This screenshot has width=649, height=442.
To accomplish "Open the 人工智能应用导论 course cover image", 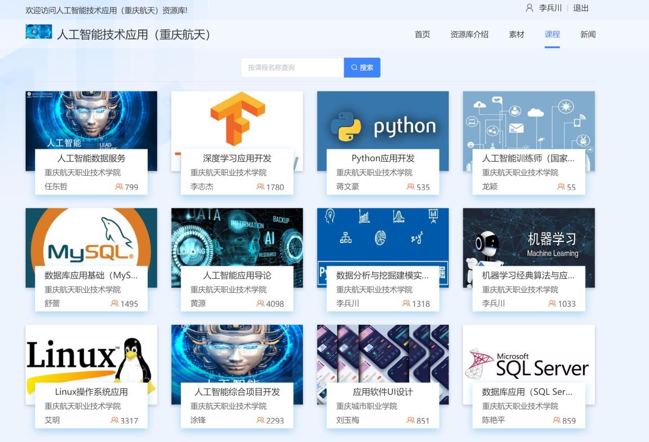I will click(237, 237).
